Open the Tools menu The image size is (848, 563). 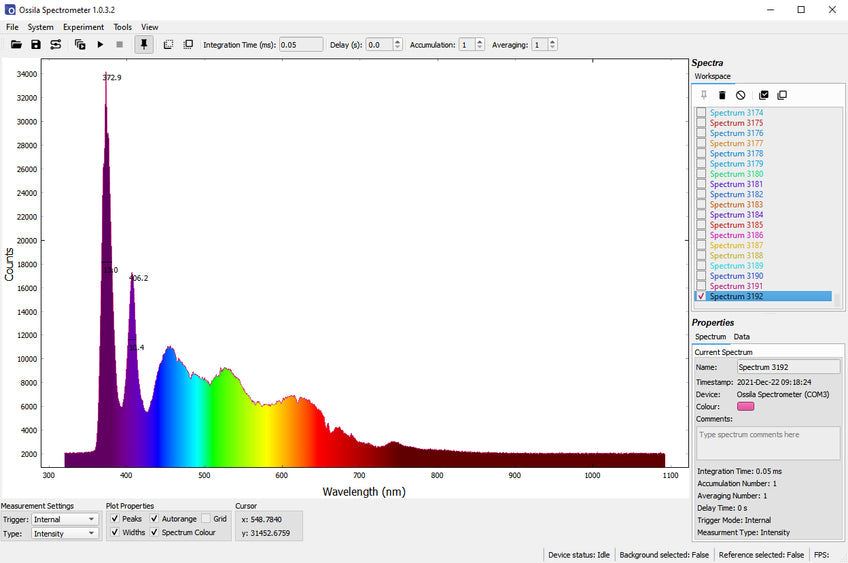coord(122,27)
